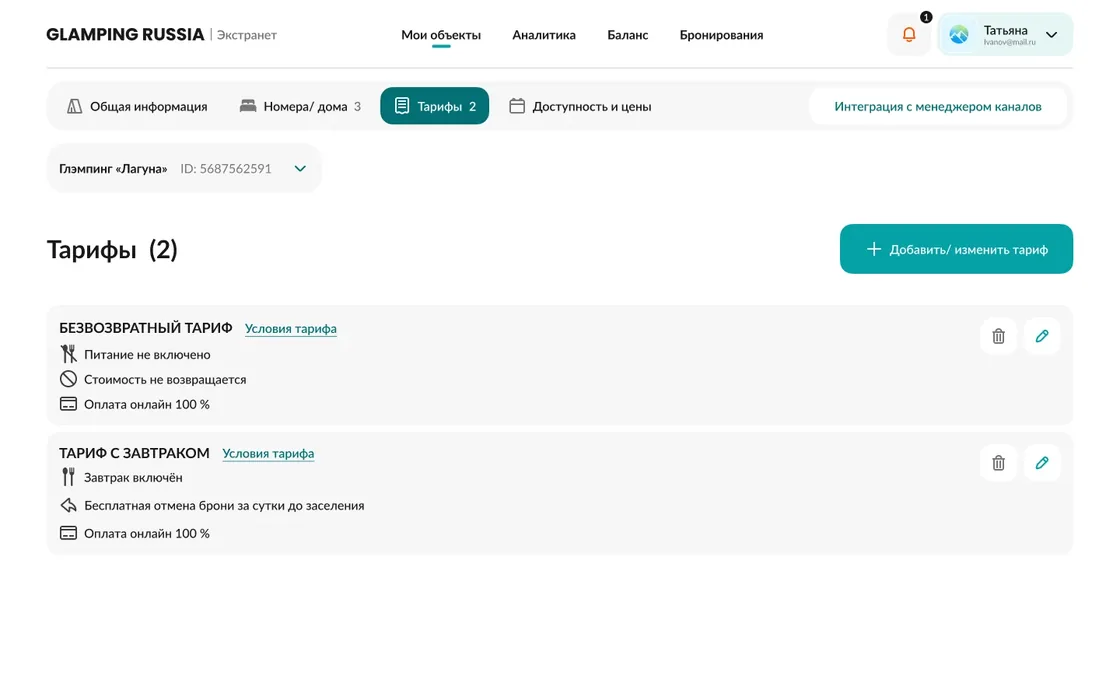Click the cutlery icon beside Завтрак включён
This screenshot has height=700, width=1120.
[x=69, y=476]
